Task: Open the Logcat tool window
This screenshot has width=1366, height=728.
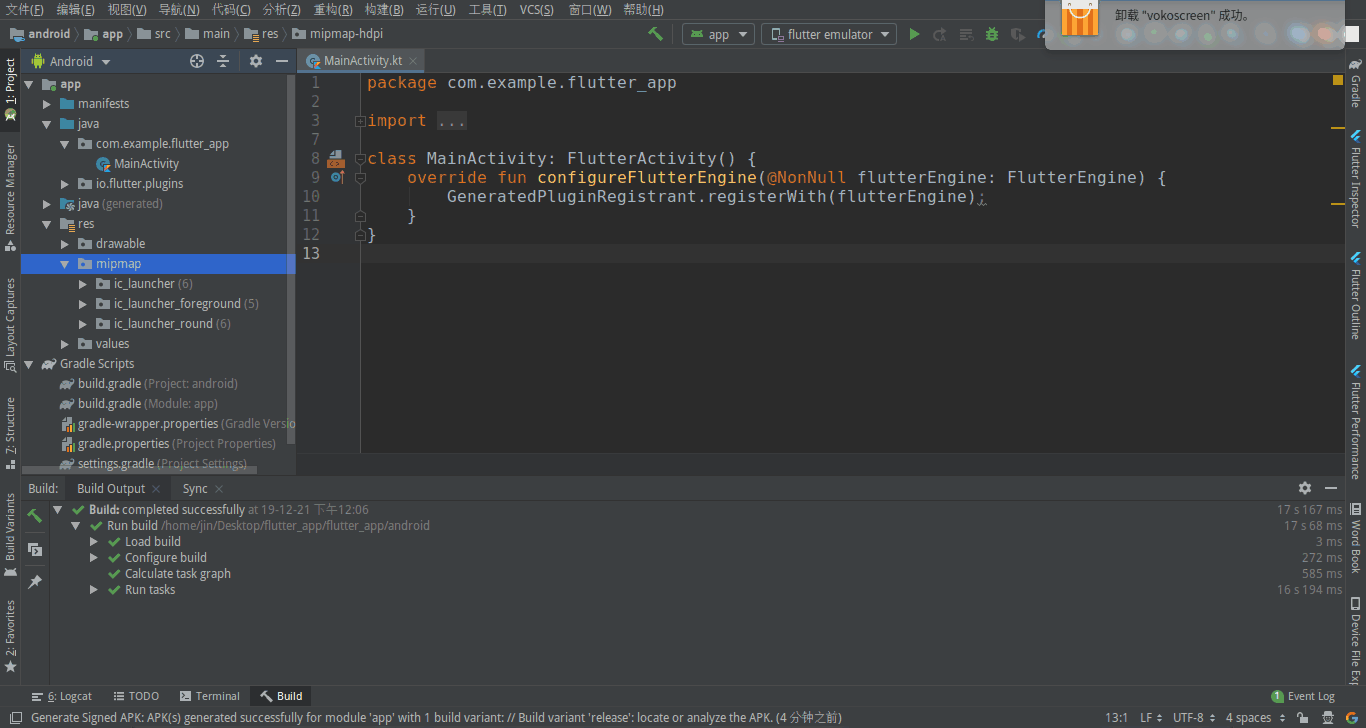Action: 62,696
